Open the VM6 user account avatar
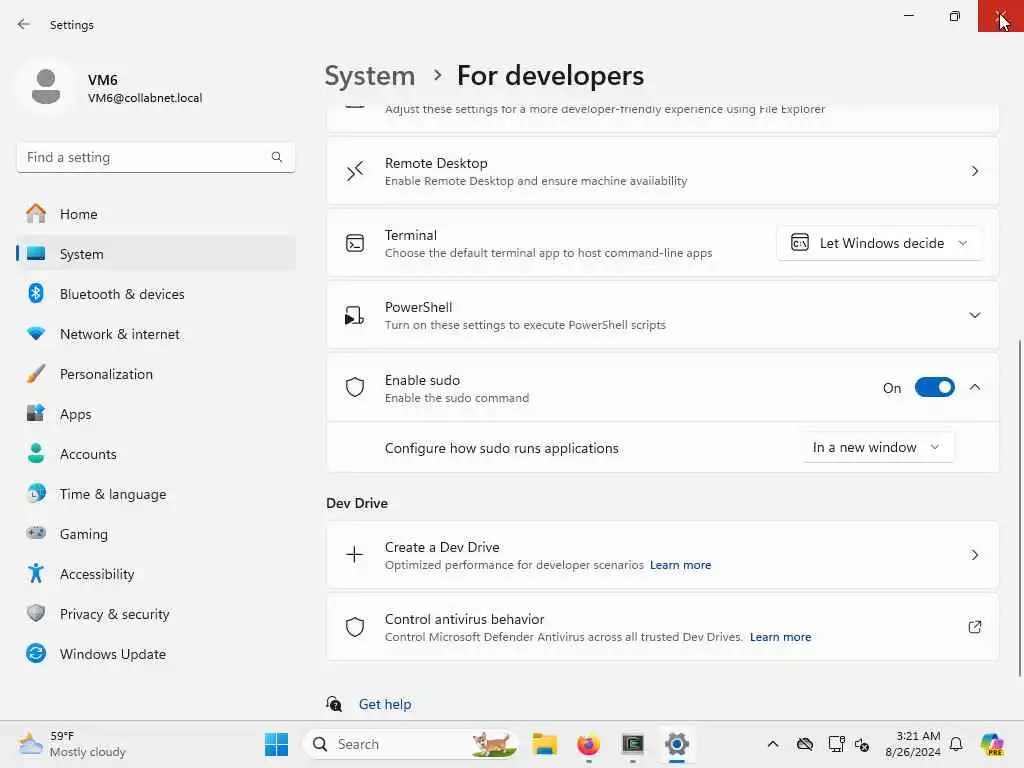 click(46, 87)
